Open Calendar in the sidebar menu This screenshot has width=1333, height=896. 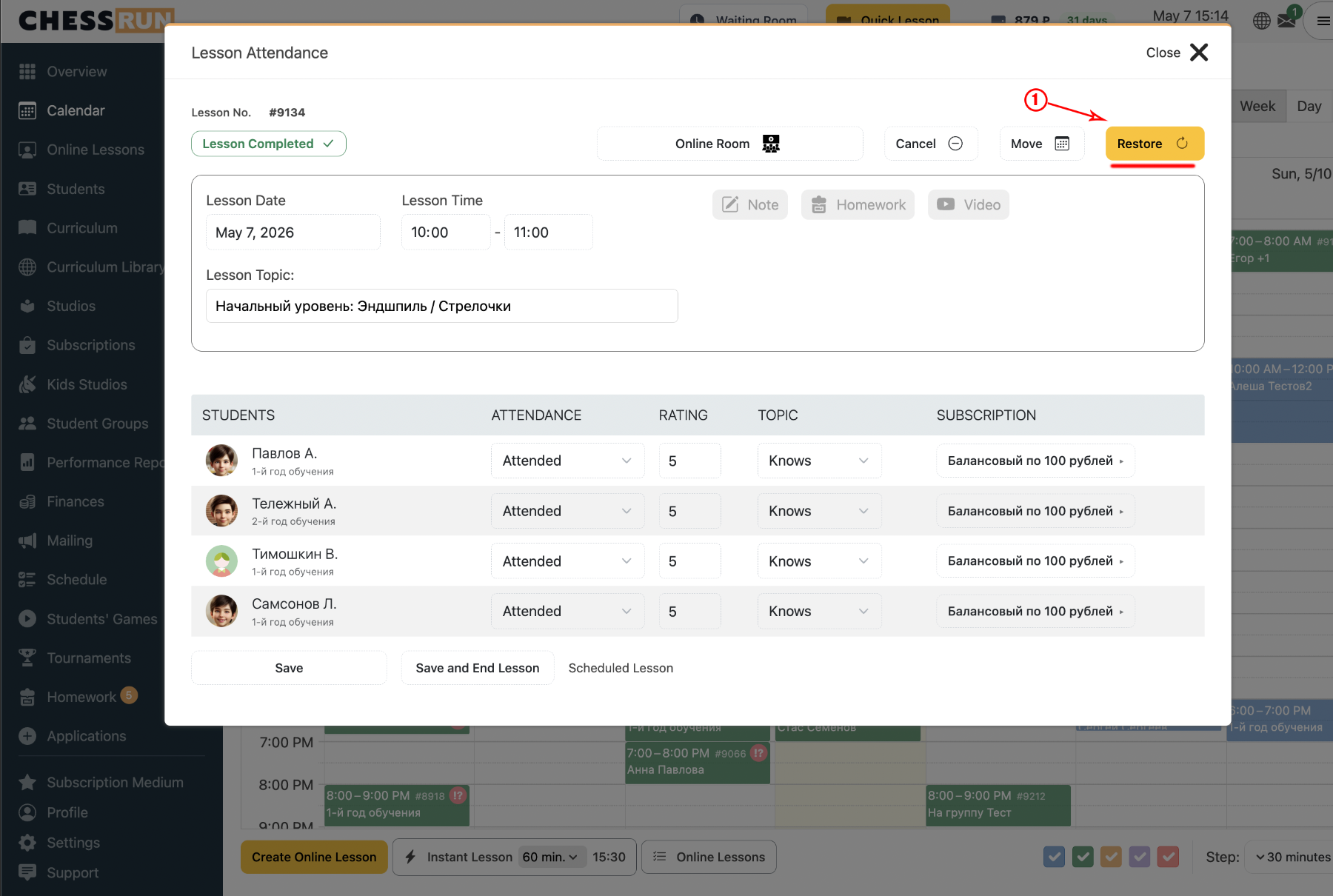[x=76, y=111]
